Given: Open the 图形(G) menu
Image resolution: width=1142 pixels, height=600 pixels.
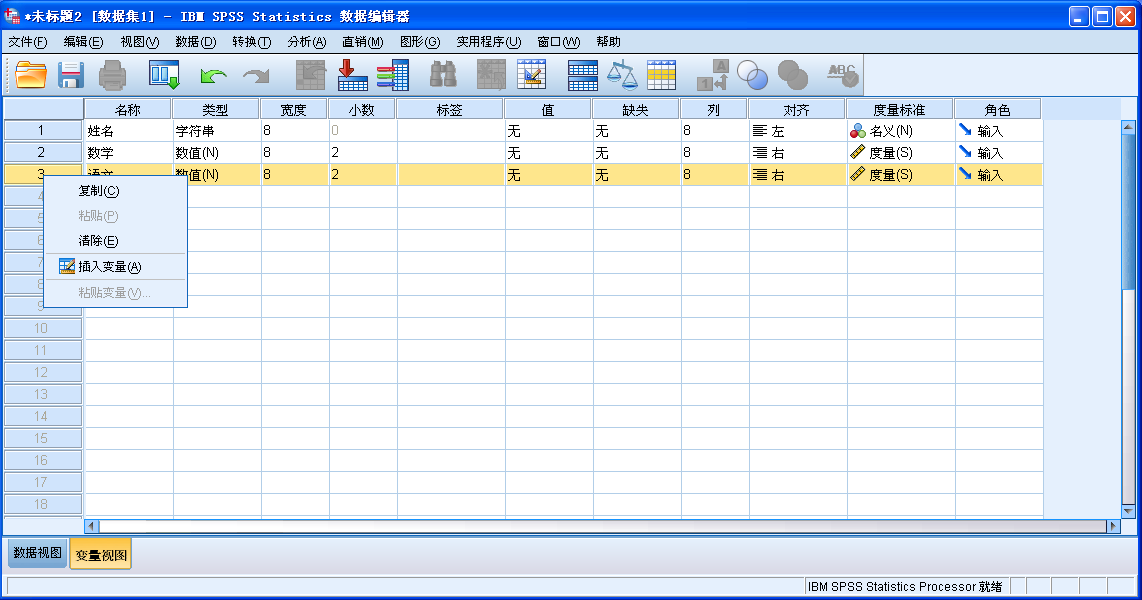Looking at the screenshot, I should pyautogui.click(x=420, y=42).
